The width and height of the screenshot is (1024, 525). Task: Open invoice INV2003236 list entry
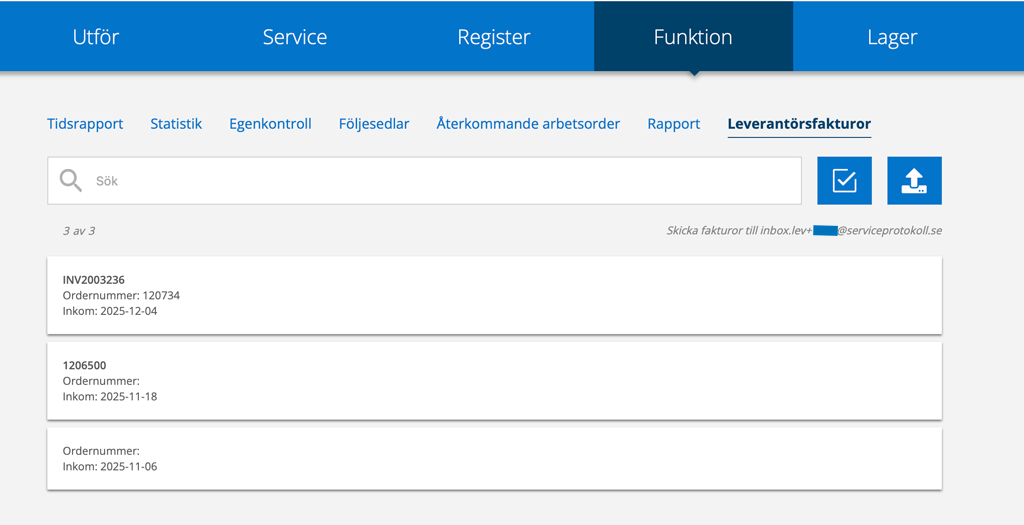coord(494,295)
